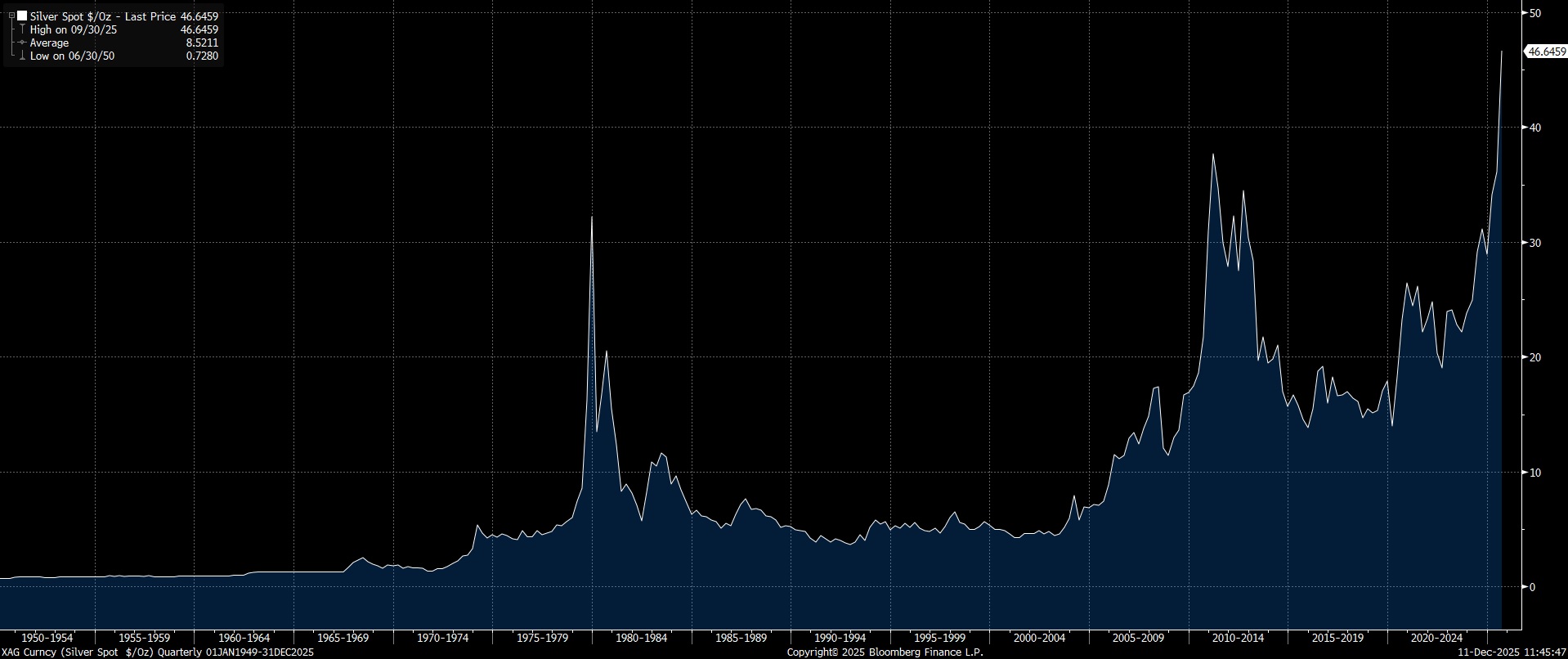The height and width of the screenshot is (659, 1568).
Task: Click the XAG Curncy ticker description text
Action: tap(157, 652)
